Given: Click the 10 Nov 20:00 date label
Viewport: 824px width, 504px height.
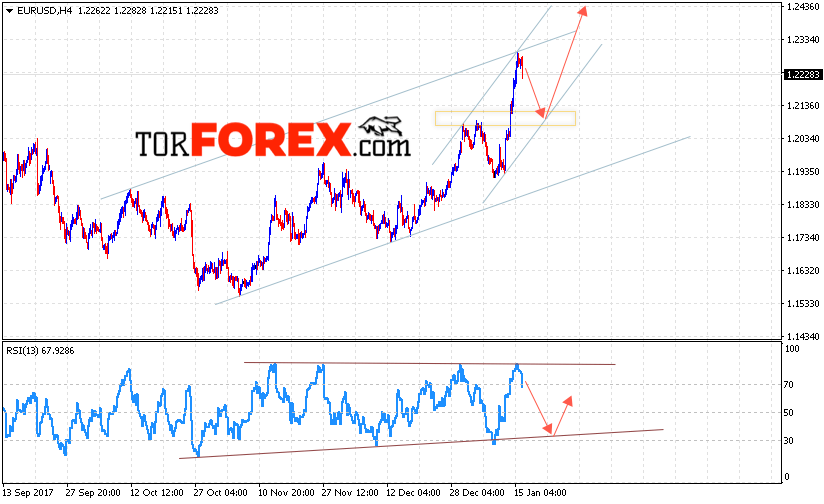Looking at the screenshot, I should pos(286,493).
